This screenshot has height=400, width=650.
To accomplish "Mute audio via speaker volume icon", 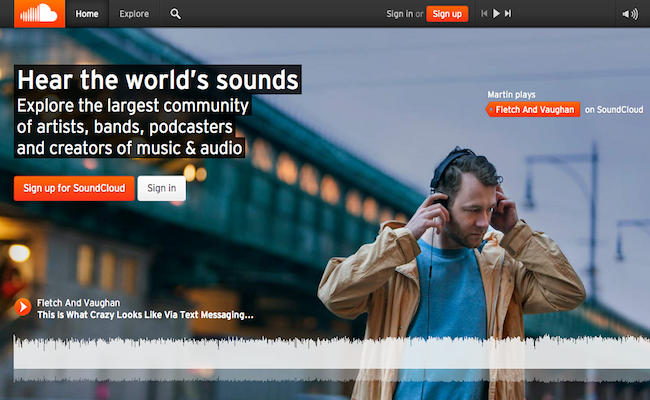I will point(630,14).
